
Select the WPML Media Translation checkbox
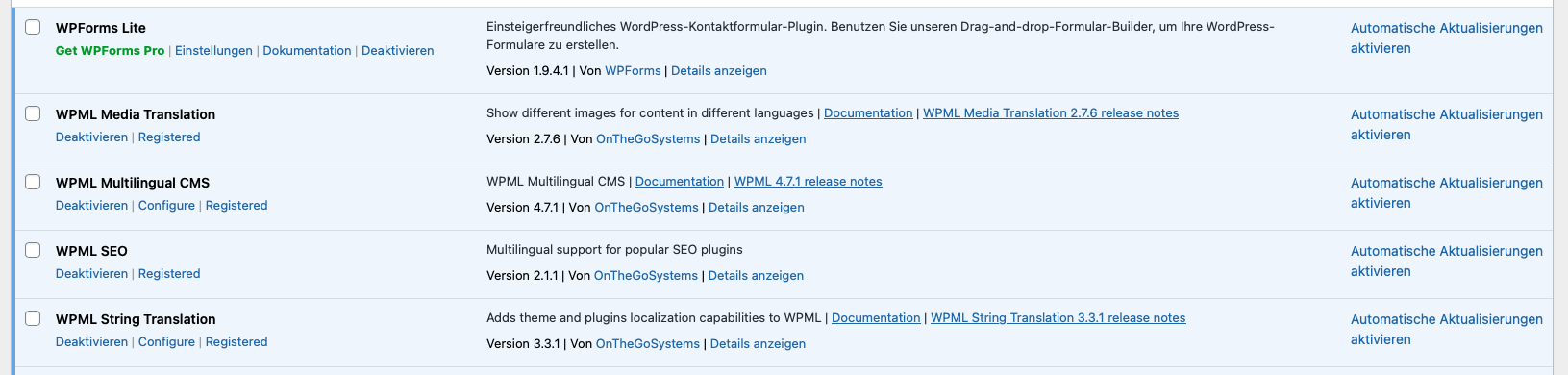point(33,113)
